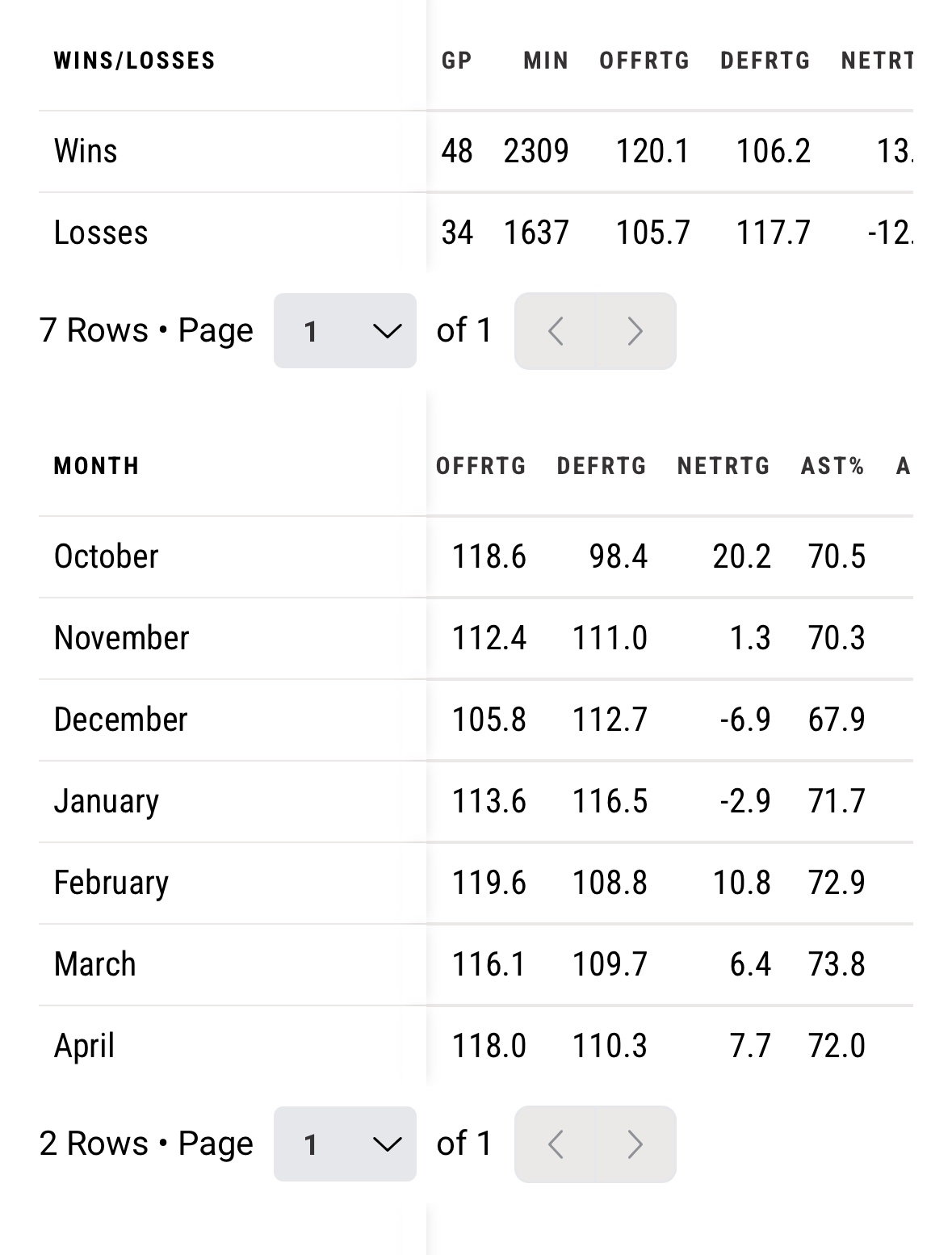Open page dropdown under Month table
Screen dimensions: 952x1255
[345, 1144]
